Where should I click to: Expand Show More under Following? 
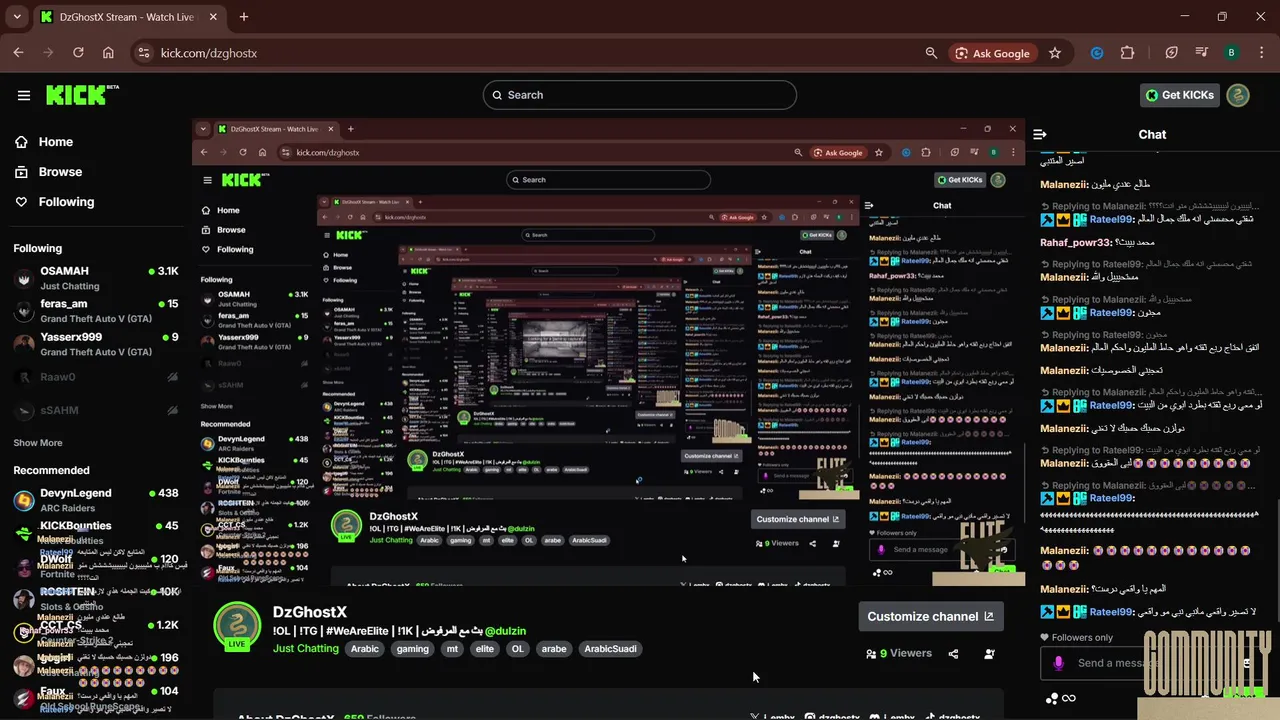38,443
